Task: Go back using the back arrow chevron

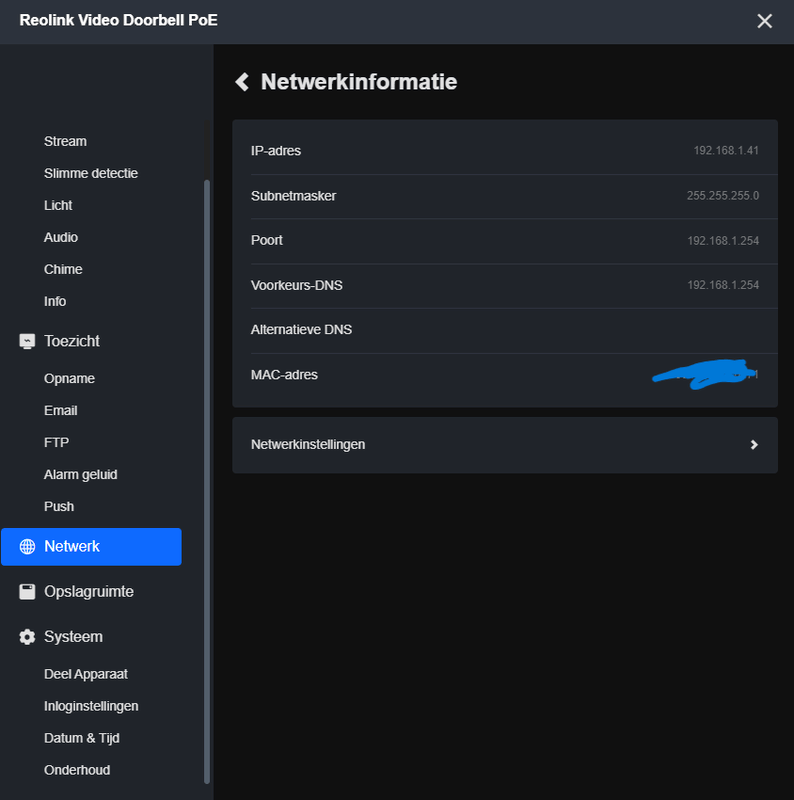Action: click(x=241, y=82)
